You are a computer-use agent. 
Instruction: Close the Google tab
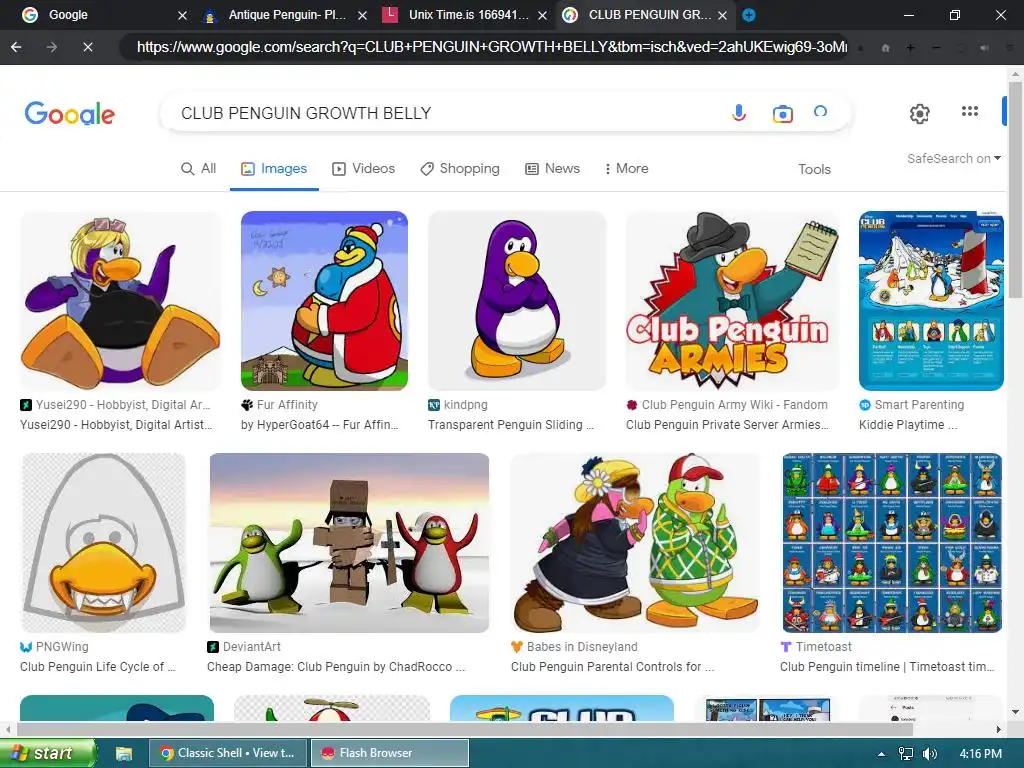point(183,15)
